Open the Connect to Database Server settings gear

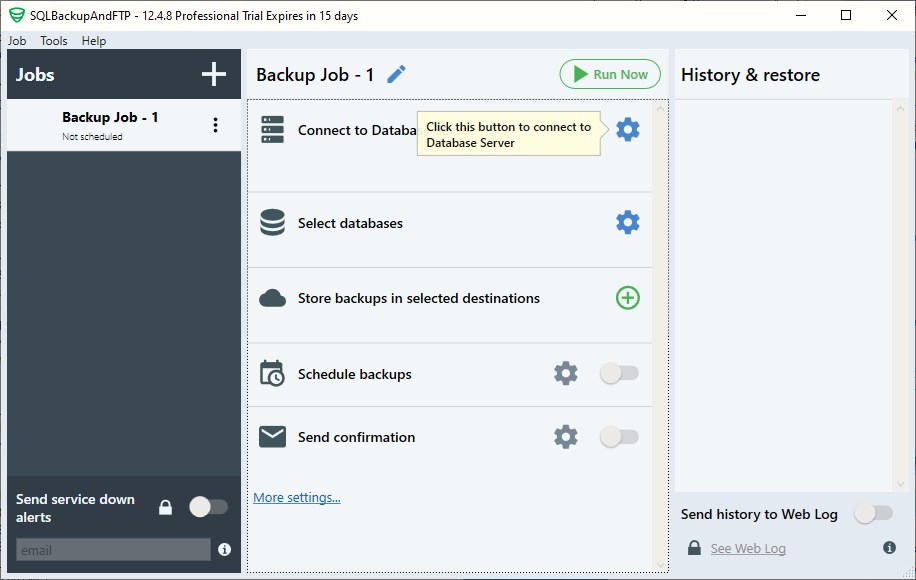coord(628,128)
